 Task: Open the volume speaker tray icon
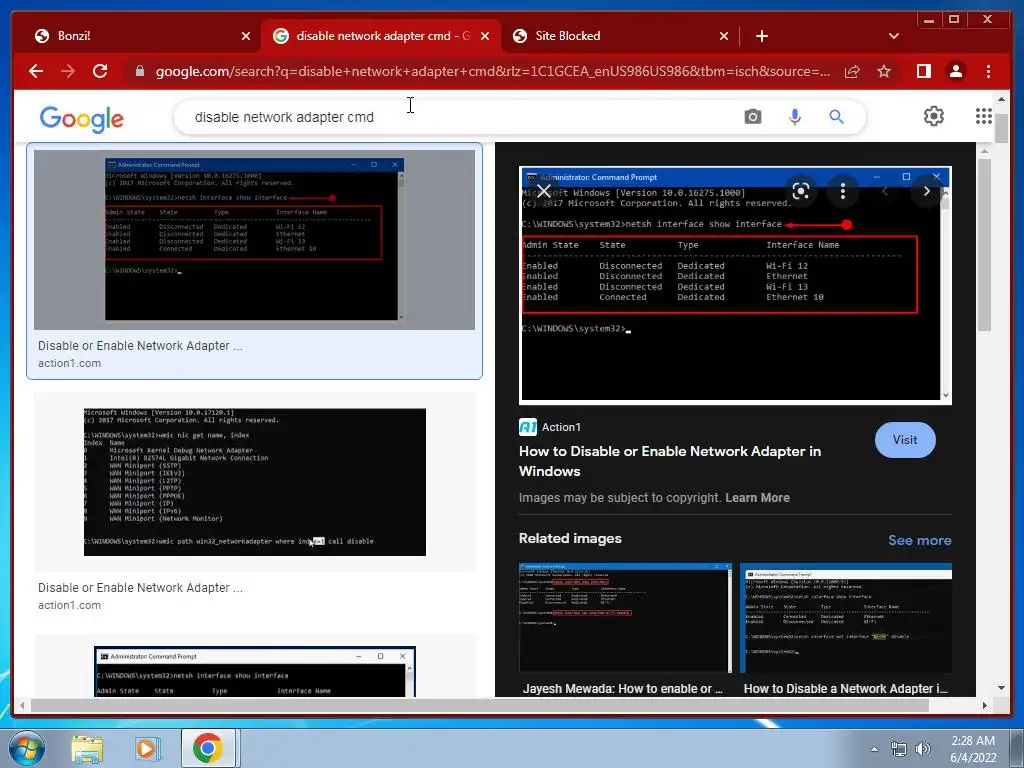pyautogui.click(x=923, y=749)
